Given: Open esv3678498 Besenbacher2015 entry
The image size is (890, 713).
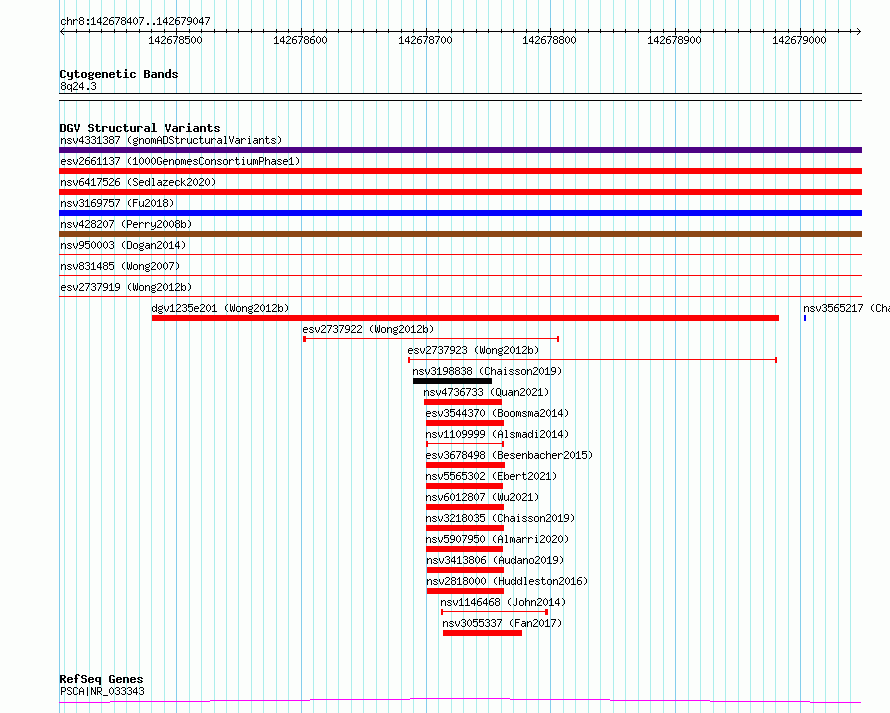Looking at the screenshot, I should point(509,455).
